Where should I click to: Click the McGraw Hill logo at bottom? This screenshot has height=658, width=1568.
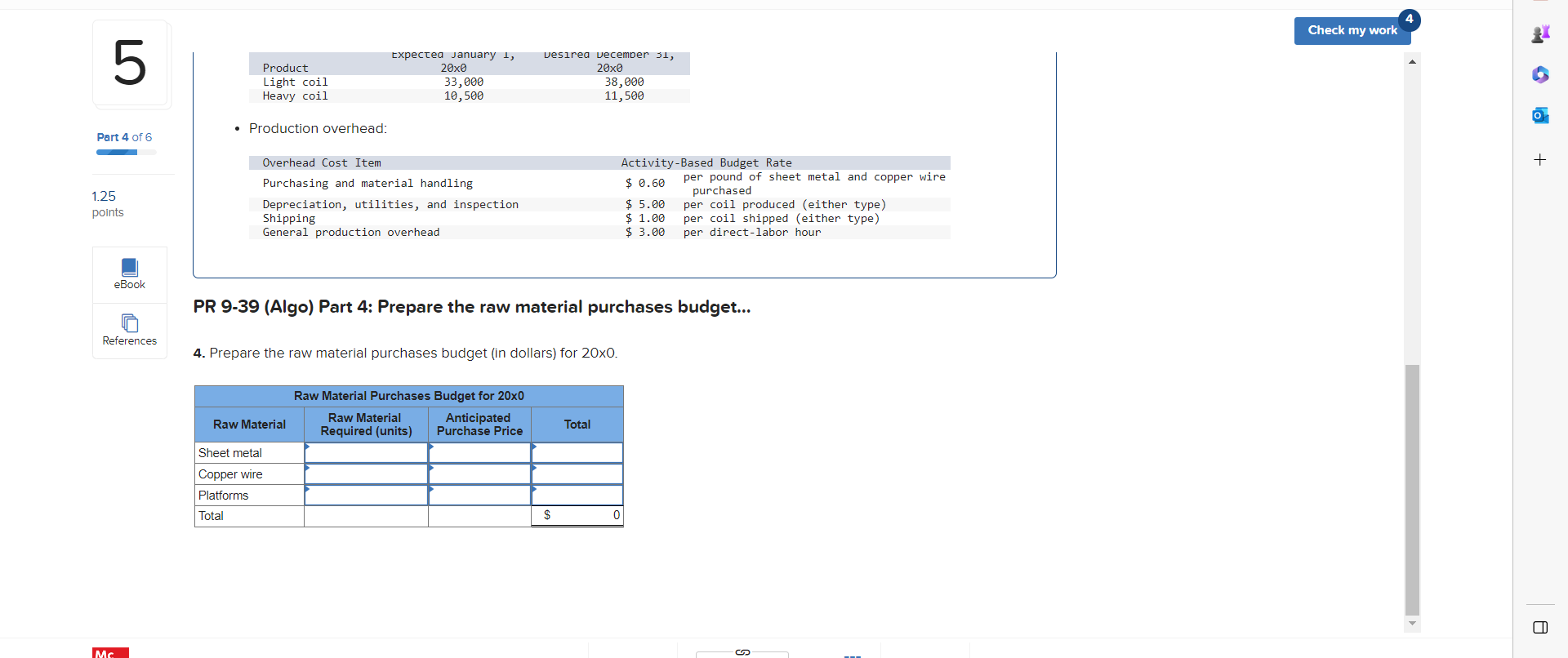click(x=110, y=653)
